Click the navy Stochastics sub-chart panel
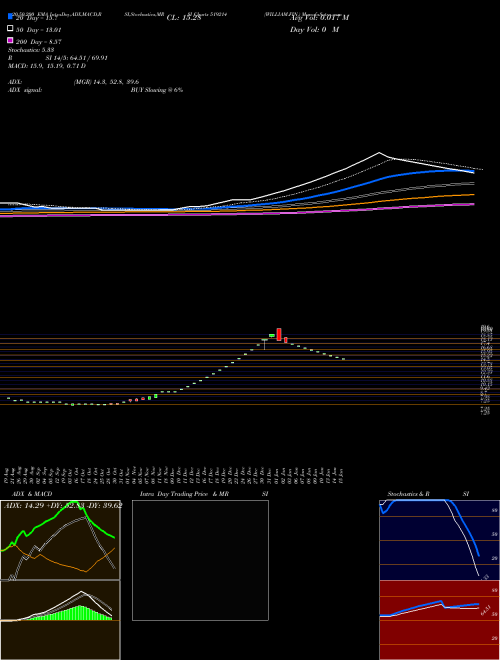 439,540
